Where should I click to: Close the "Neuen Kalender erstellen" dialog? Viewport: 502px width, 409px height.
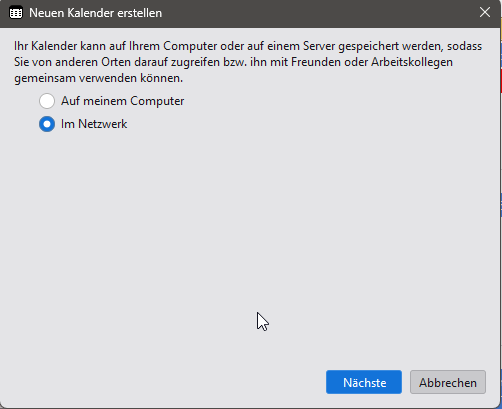(485, 12)
